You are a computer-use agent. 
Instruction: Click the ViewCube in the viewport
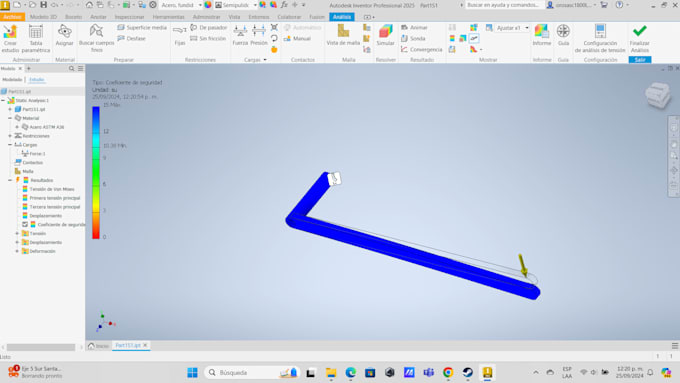tap(658, 95)
